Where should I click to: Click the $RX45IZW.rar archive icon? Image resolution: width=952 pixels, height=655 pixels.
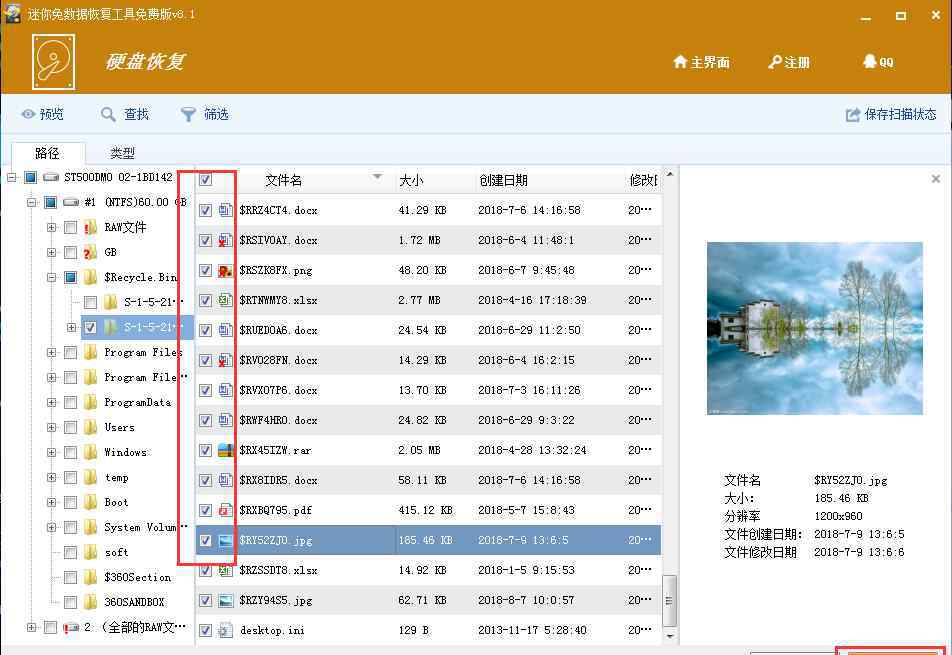pyautogui.click(x=225, y=450)
